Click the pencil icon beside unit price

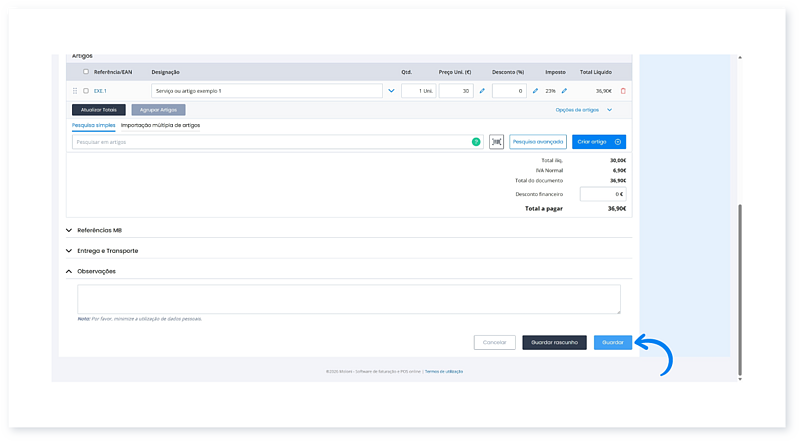pyautogui.click(x=482, y=91)
